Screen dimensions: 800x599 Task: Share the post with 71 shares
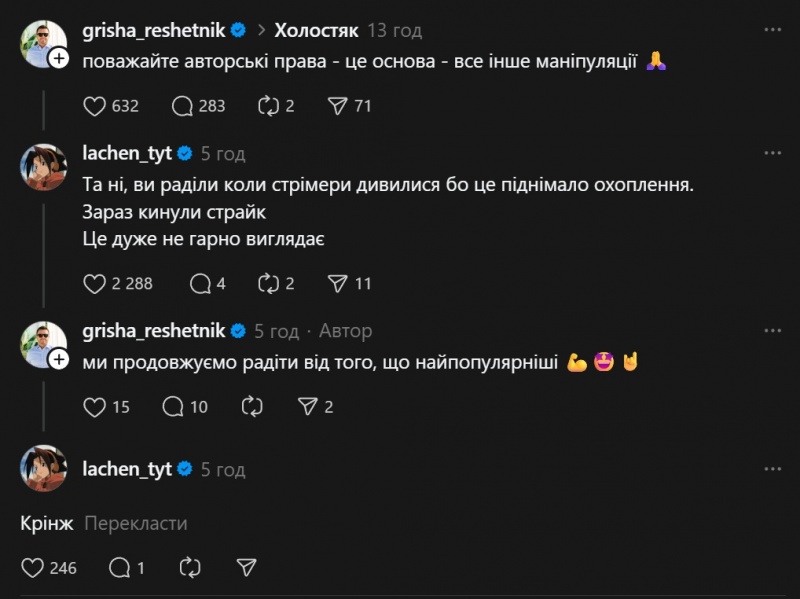click(x=338, y=105)
